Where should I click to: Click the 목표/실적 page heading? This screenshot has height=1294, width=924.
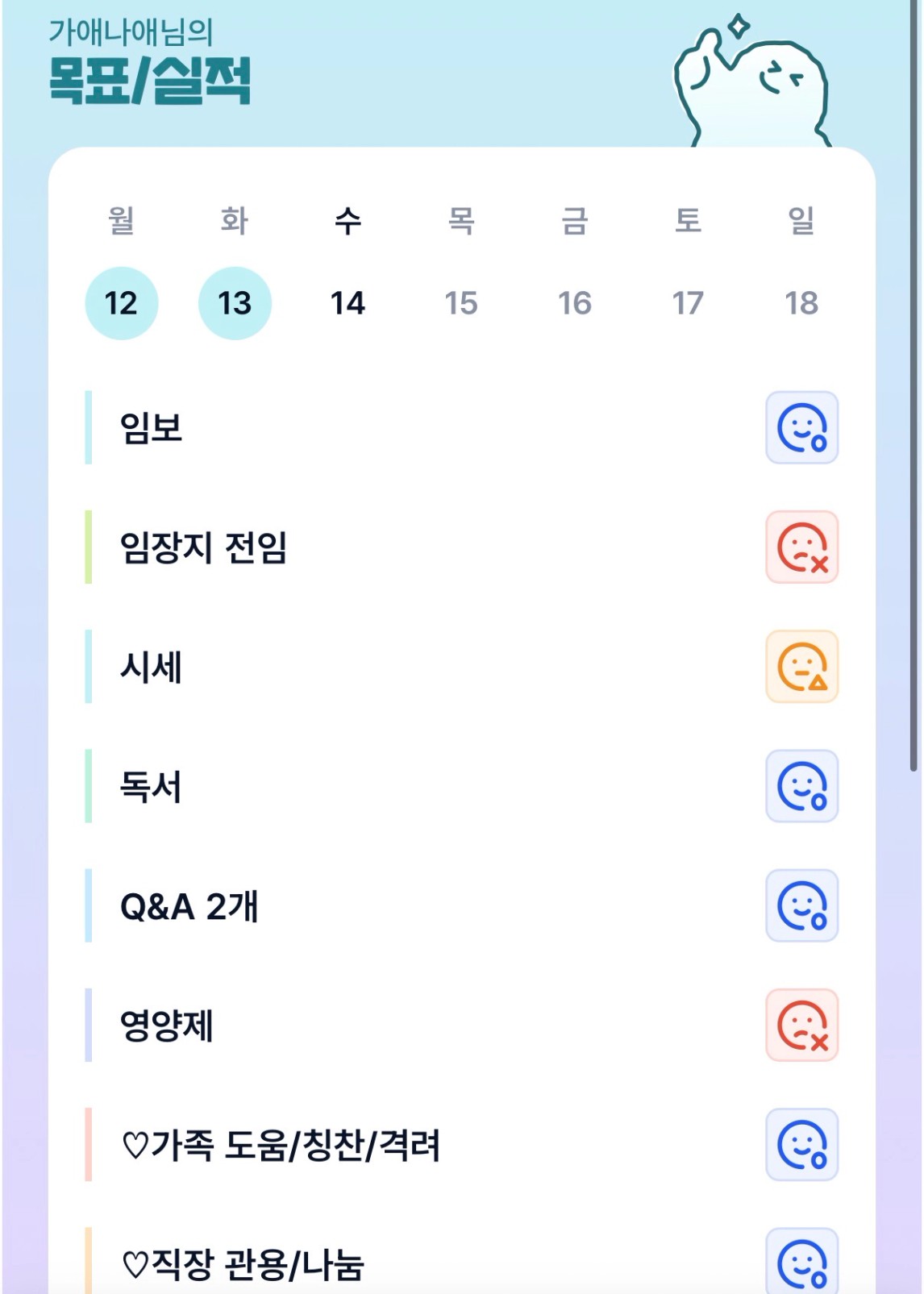(150, 81)
